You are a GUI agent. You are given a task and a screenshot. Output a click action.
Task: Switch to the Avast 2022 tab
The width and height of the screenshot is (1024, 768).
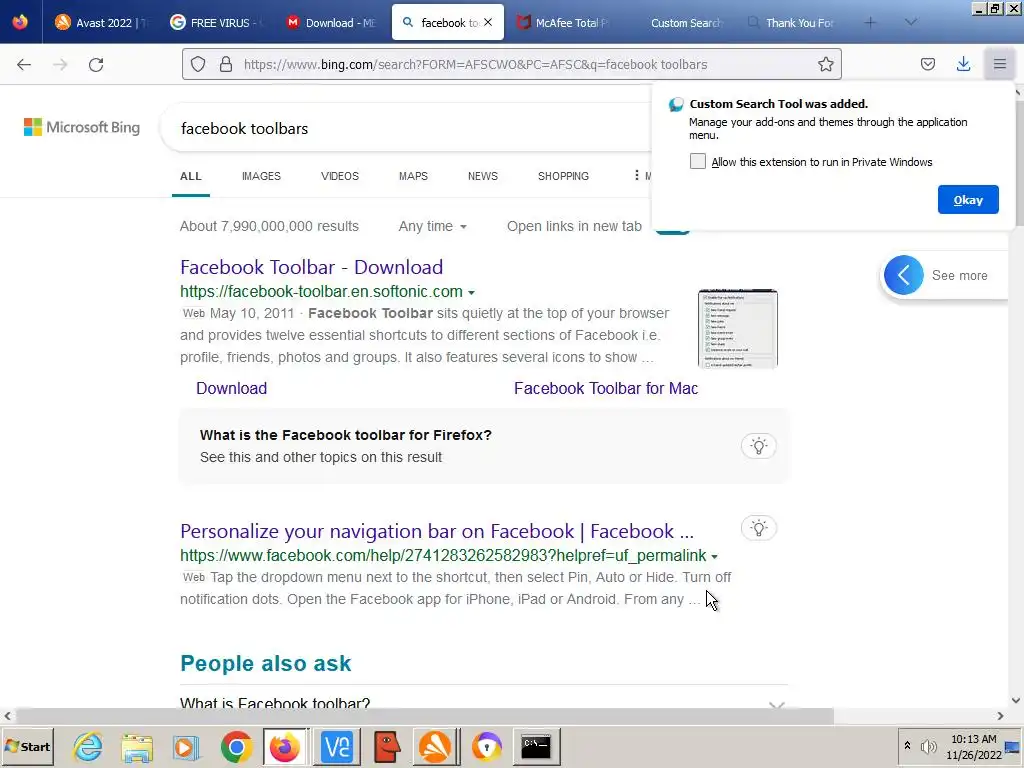point(102,23)
